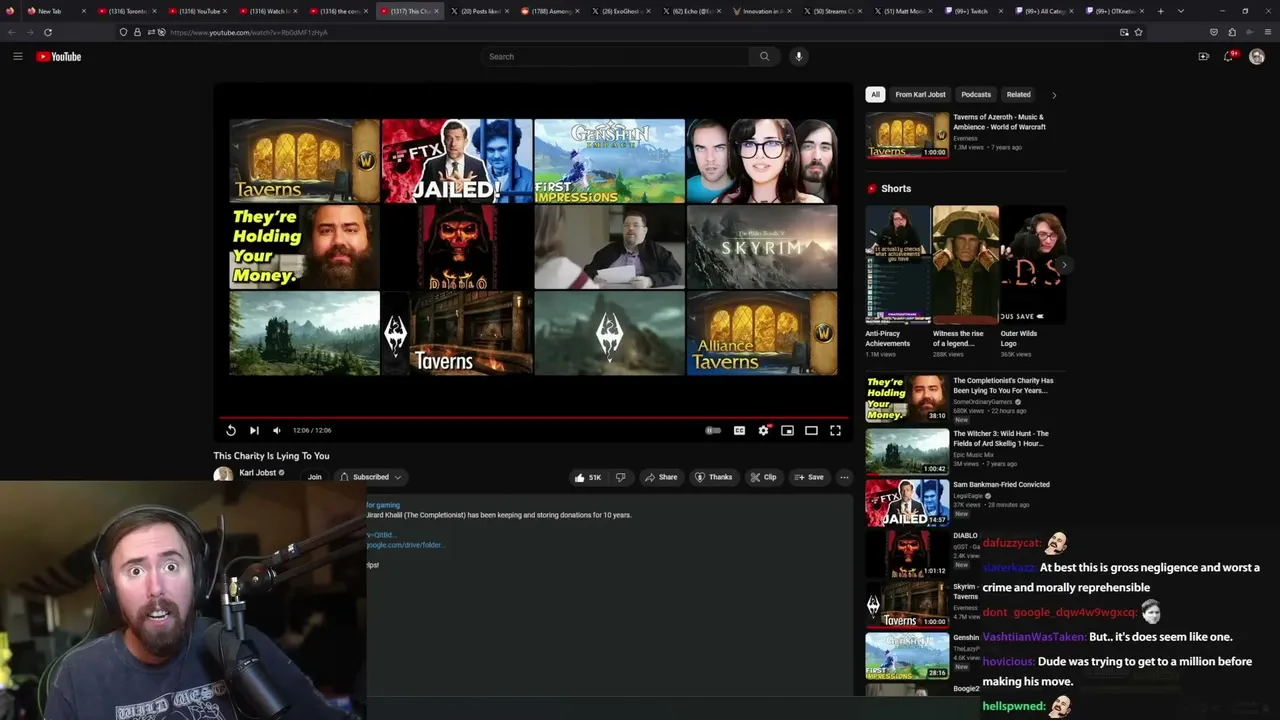Submit search with the magnifier icon
This screenshot has width=1280, height=720.
tap(765, 56)
